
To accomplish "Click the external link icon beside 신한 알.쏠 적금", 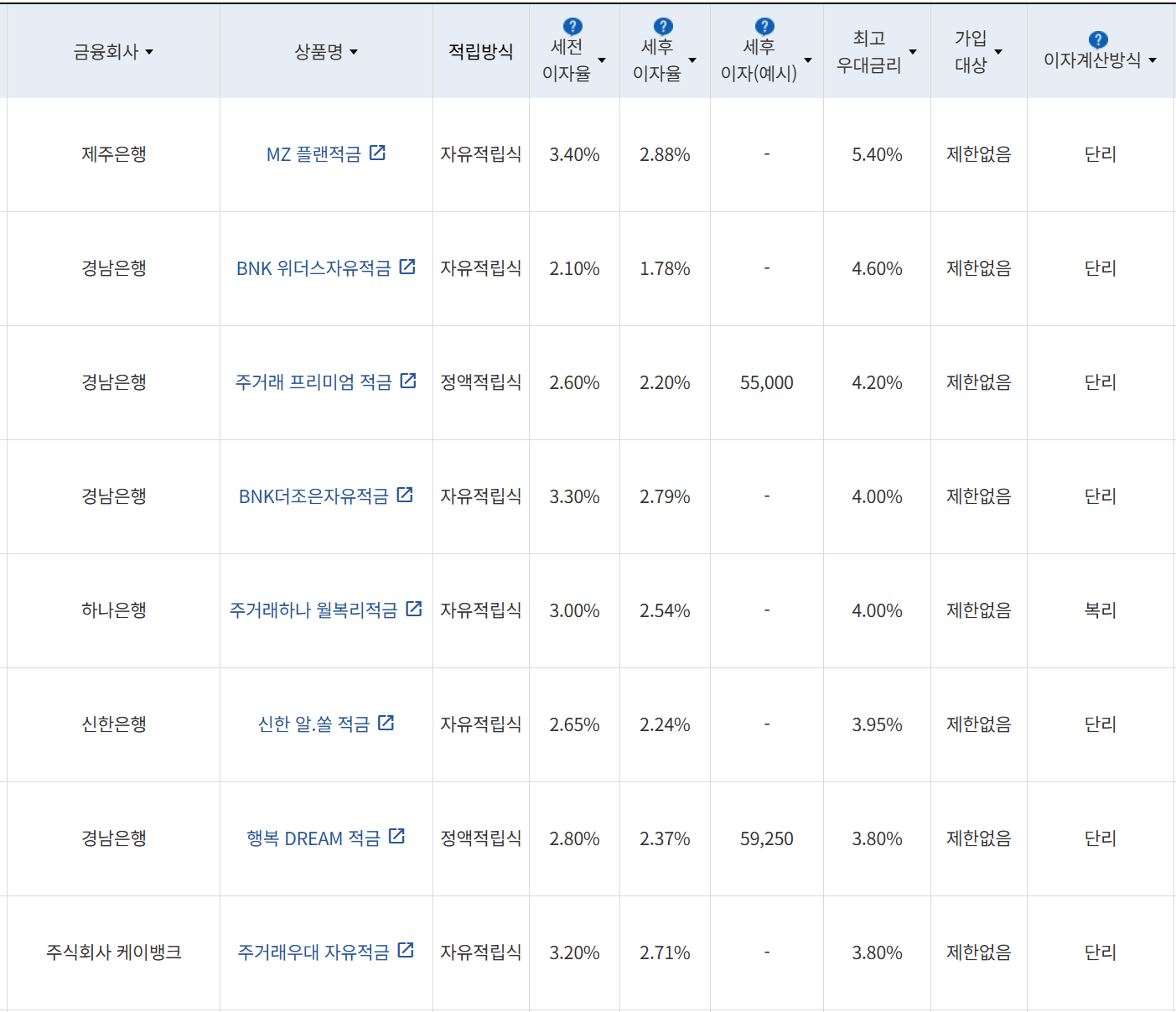I will 386,723.
